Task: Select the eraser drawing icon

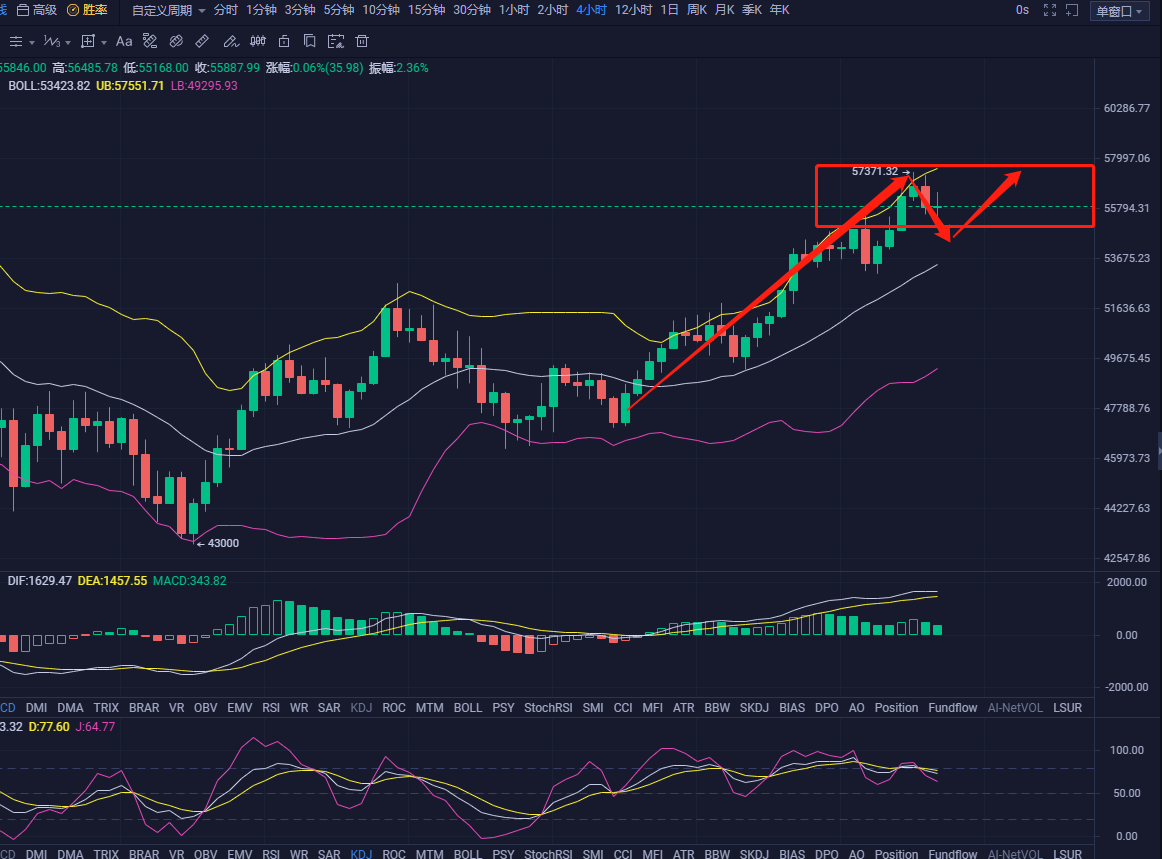Action: [176, 42]
